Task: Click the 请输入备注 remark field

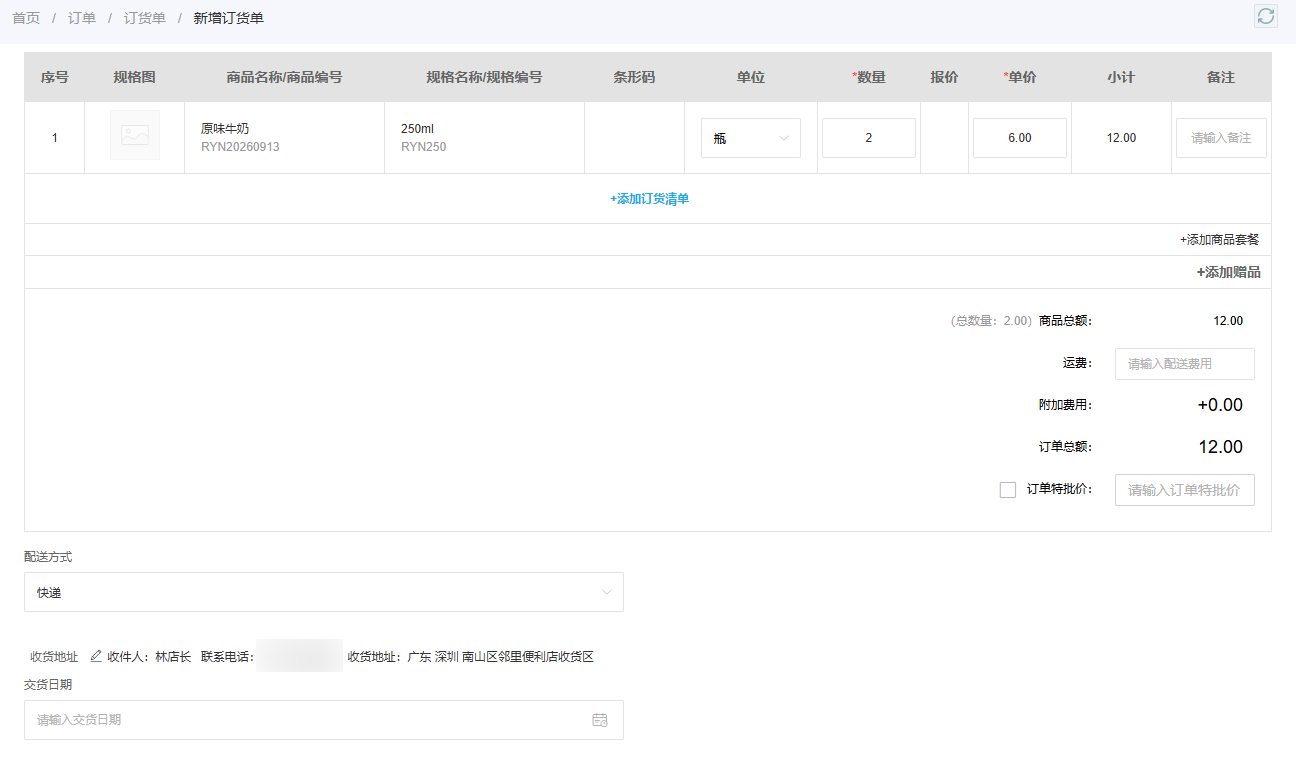Action: point(1221,138)
